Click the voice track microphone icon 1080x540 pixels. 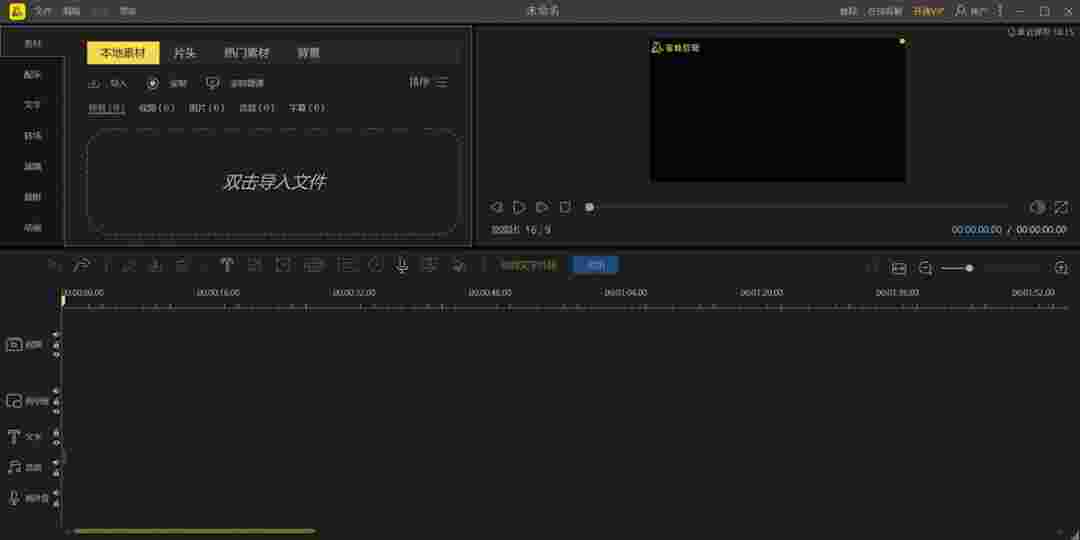coord(14,497)
